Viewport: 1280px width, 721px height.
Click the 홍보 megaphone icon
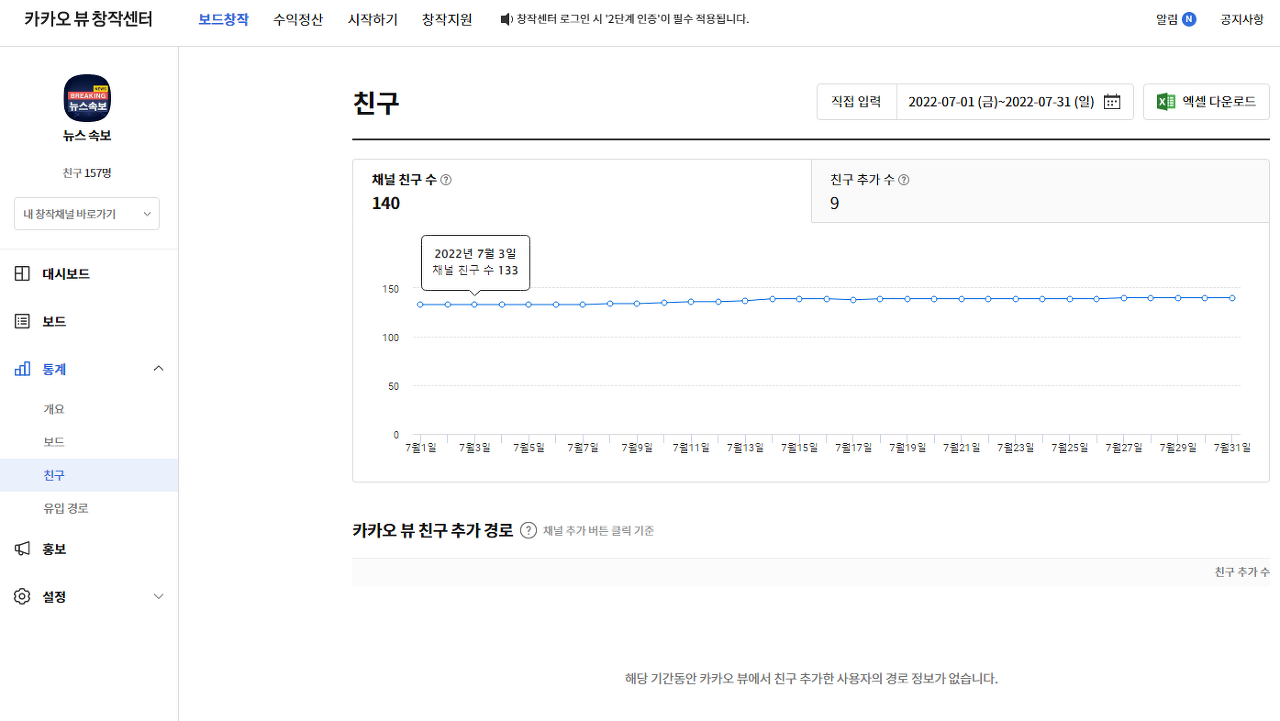coord(22,549)
